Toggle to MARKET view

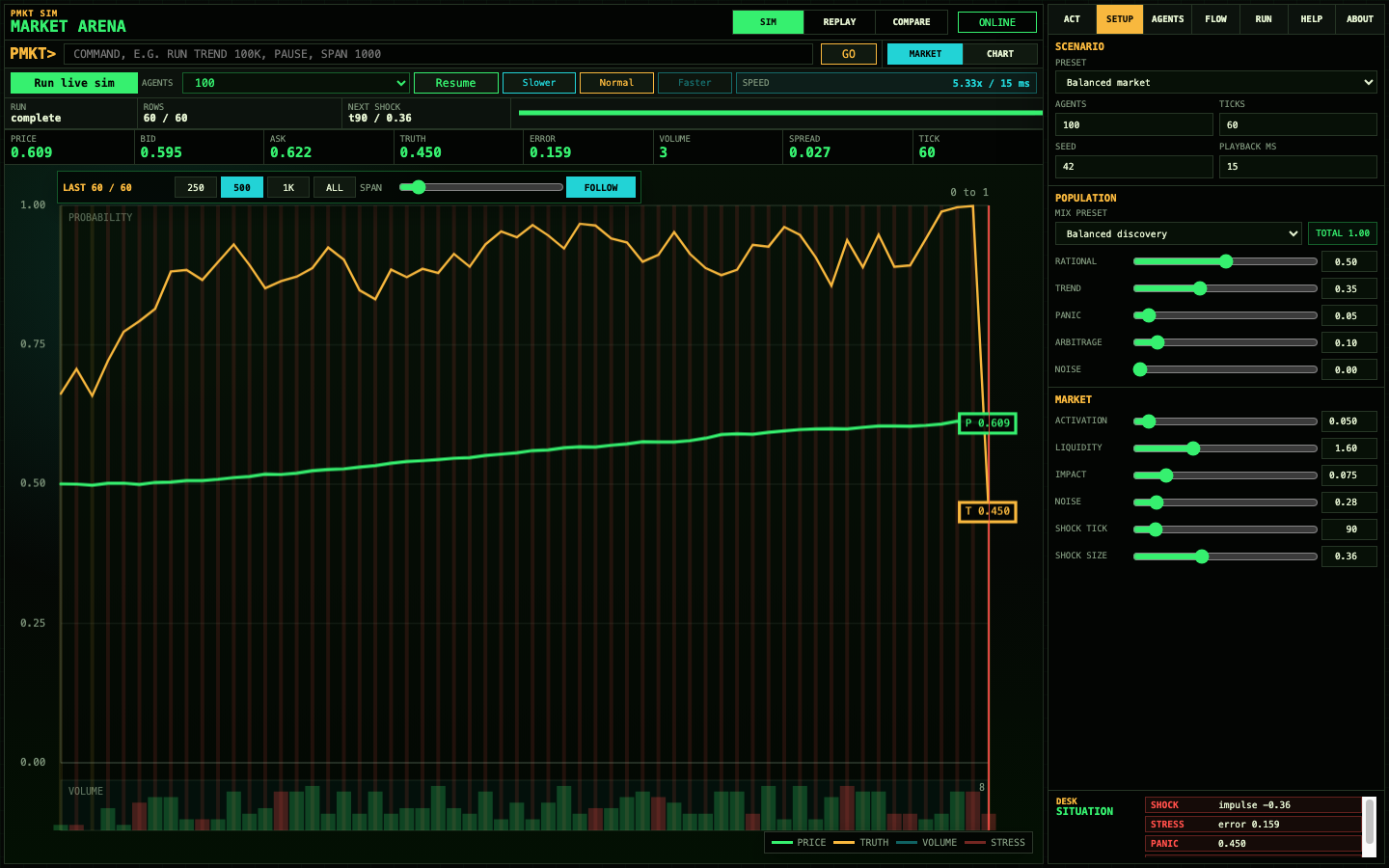pyautogui.click(x=925, y=54)
